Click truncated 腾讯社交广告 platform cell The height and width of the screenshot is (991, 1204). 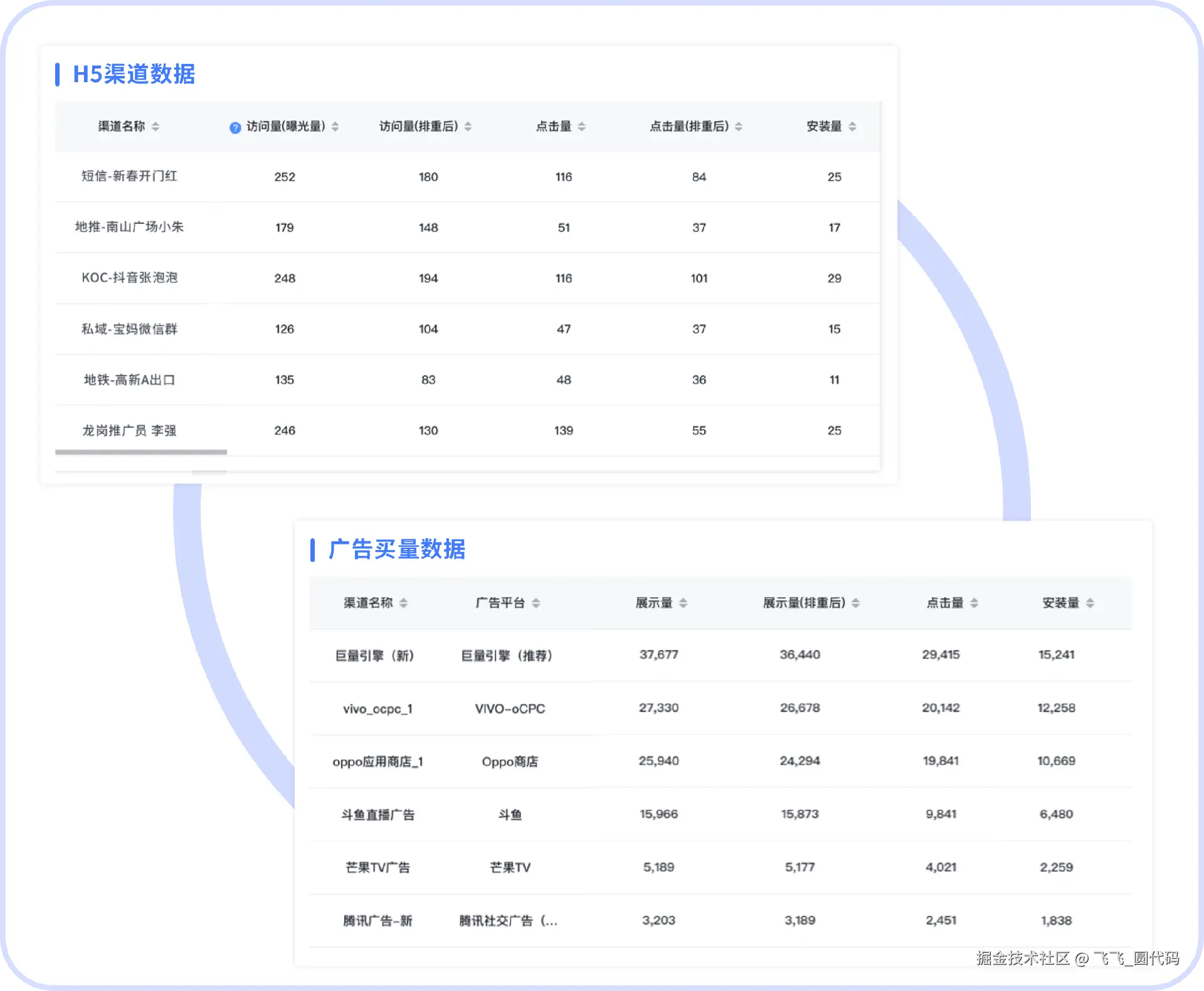click(x=509, y=921)
